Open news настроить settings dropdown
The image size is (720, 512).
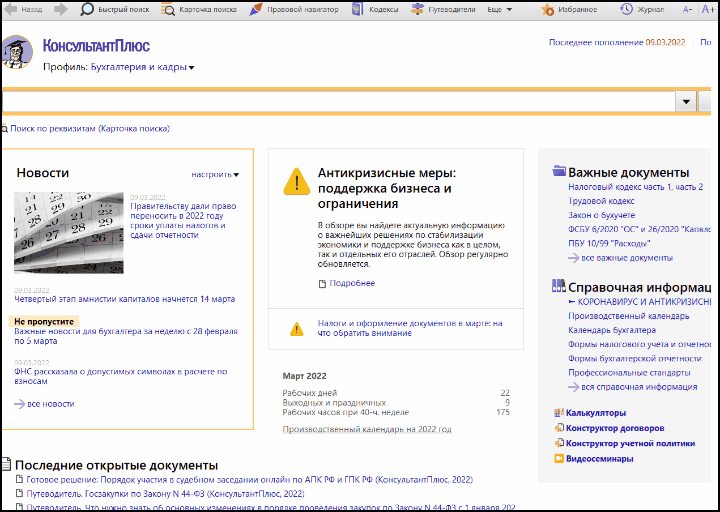pos(215,174)
